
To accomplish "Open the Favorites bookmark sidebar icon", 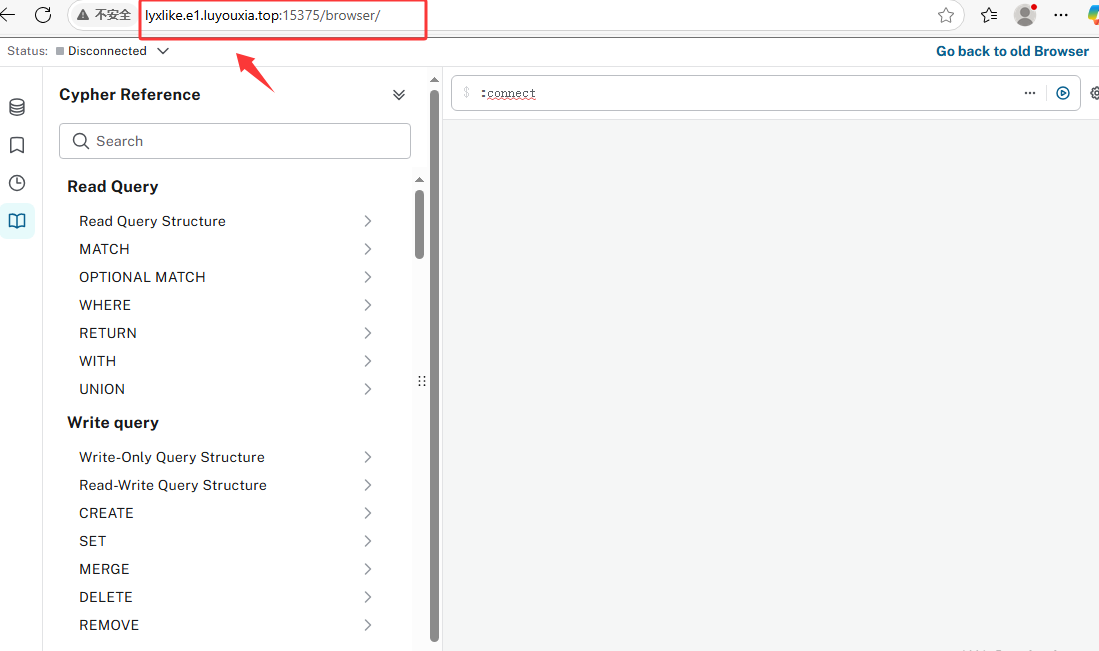I will (17, 145).
